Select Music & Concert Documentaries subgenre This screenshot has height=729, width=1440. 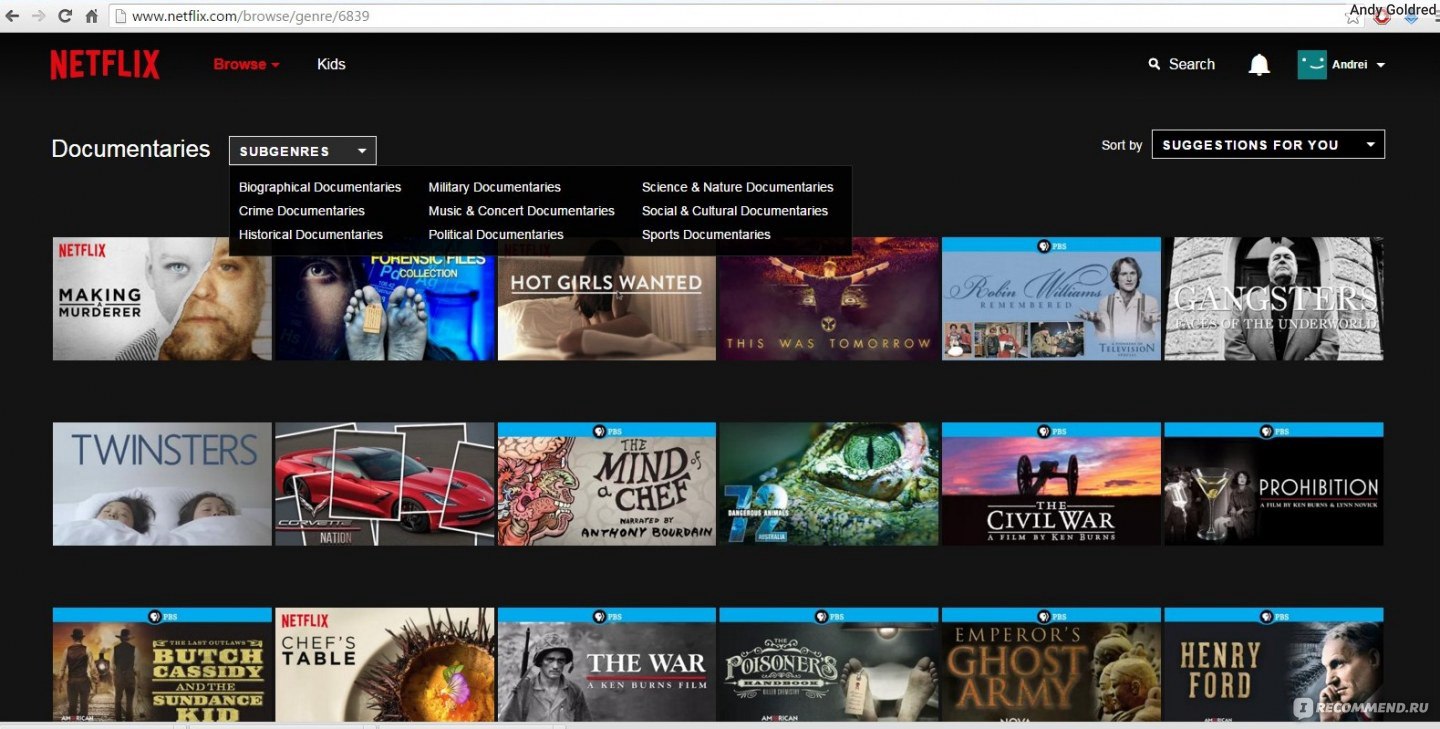tap(522, 211)
